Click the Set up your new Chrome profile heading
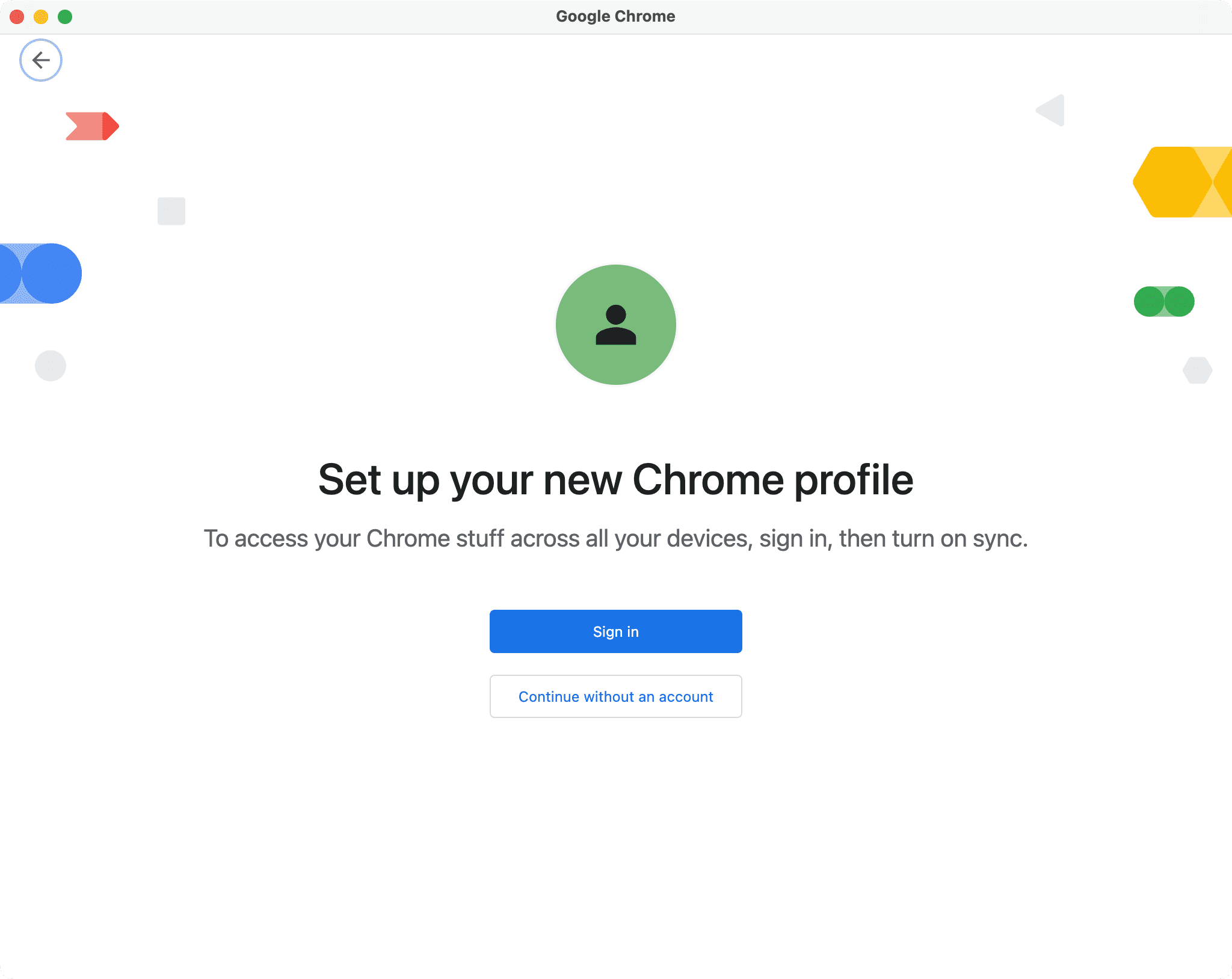 [x=615, y=479]
